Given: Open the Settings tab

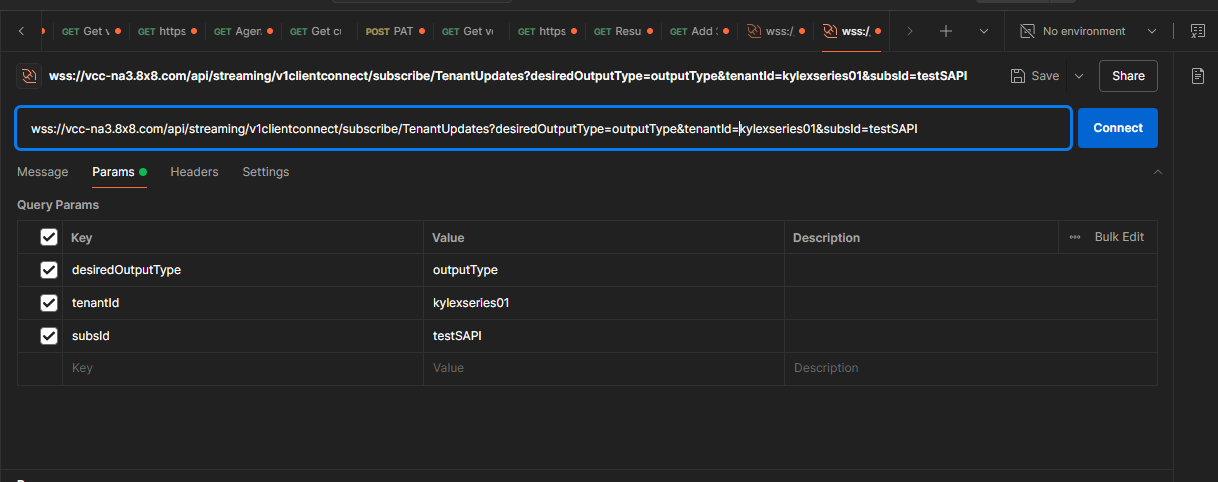Looking at the screenshot, I should (x=266, y=172).
